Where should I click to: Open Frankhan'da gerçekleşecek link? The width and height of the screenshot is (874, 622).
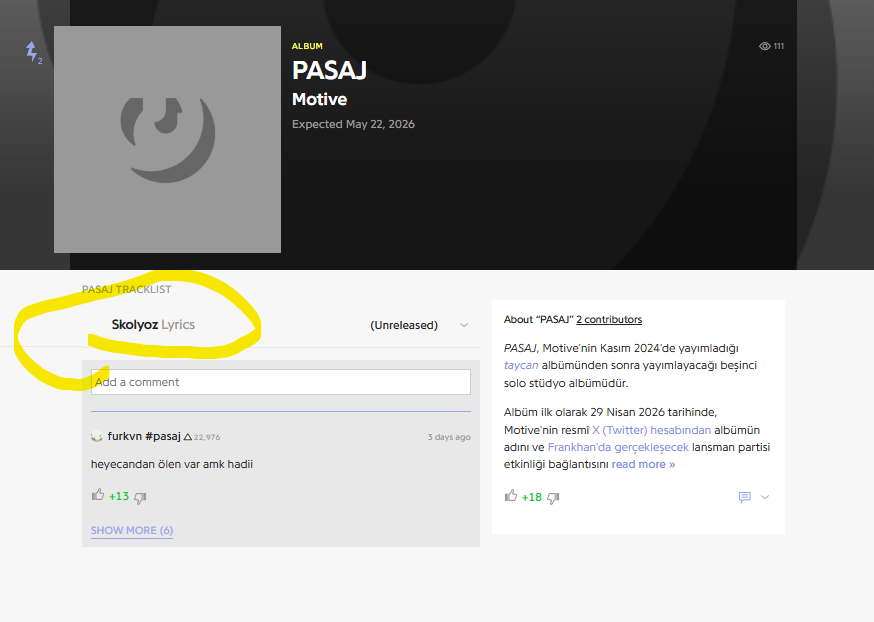click(618, 447)
